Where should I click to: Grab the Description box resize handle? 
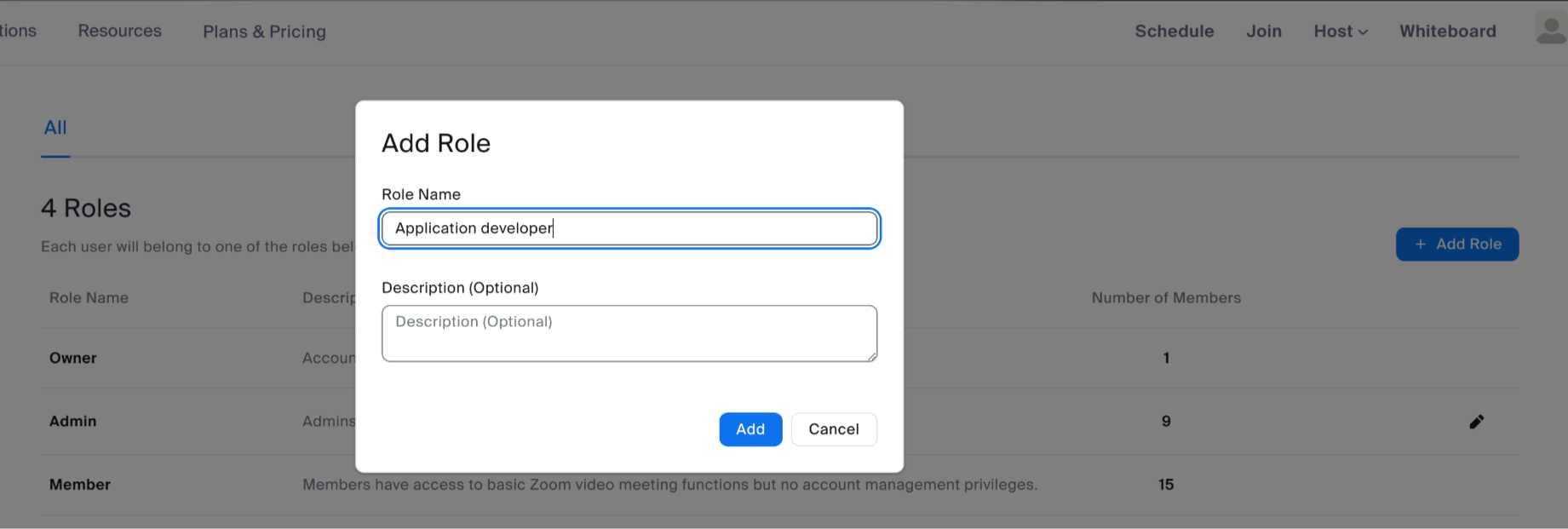point(872,357)
